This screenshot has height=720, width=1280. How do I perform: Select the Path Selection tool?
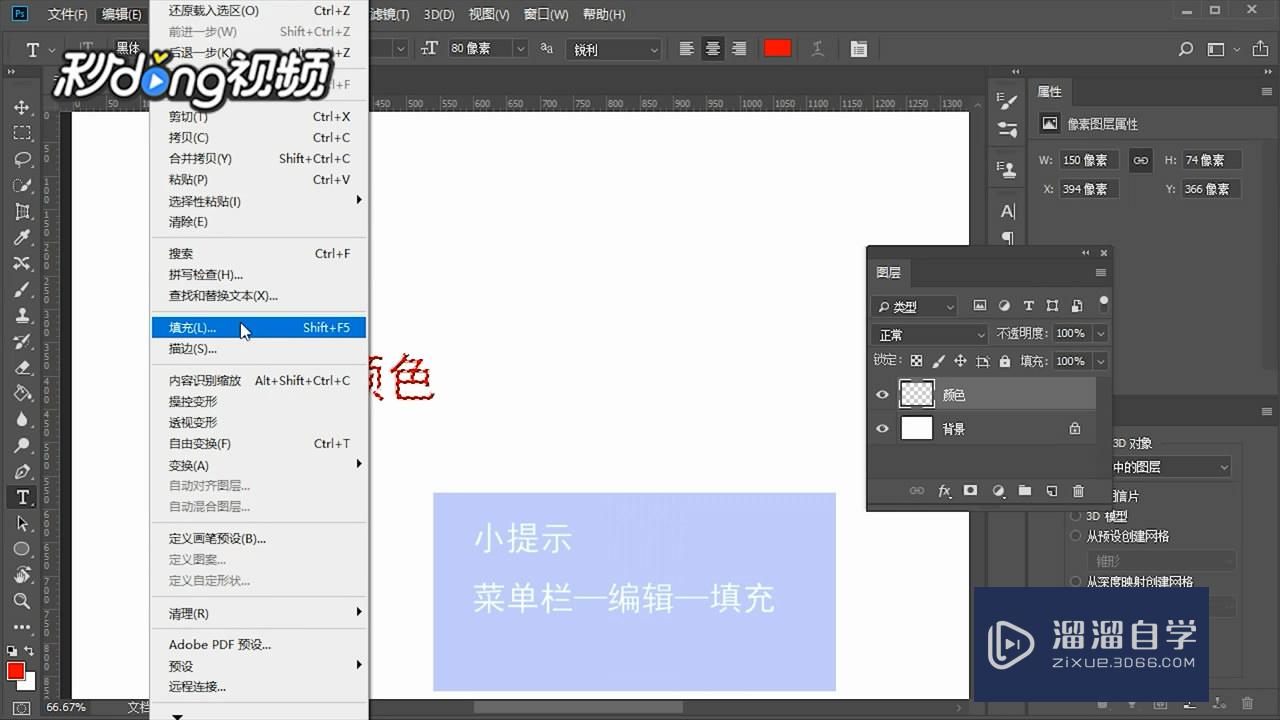point(22,523)
